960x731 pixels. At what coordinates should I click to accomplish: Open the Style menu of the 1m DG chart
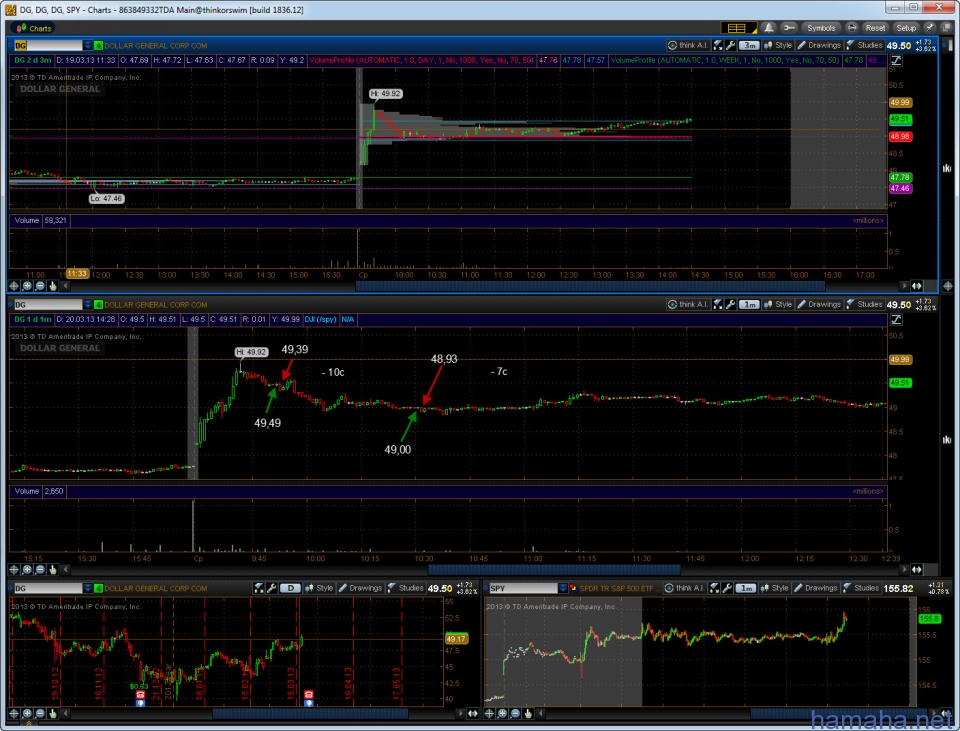tap(778, 304)
